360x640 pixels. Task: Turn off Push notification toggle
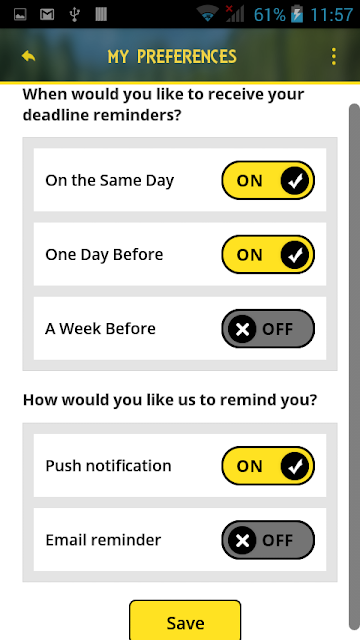pyautogui.click(x=268, y=466)
